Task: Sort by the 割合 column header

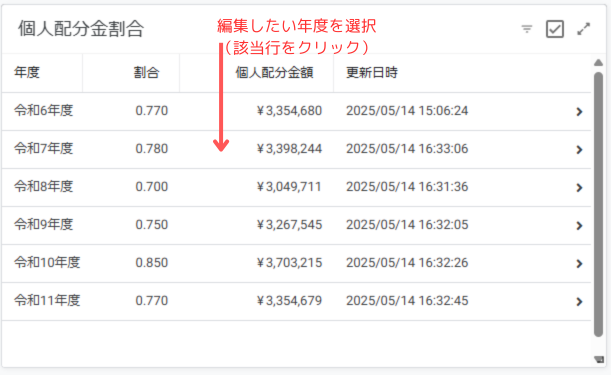Action: tap(146, 73)
